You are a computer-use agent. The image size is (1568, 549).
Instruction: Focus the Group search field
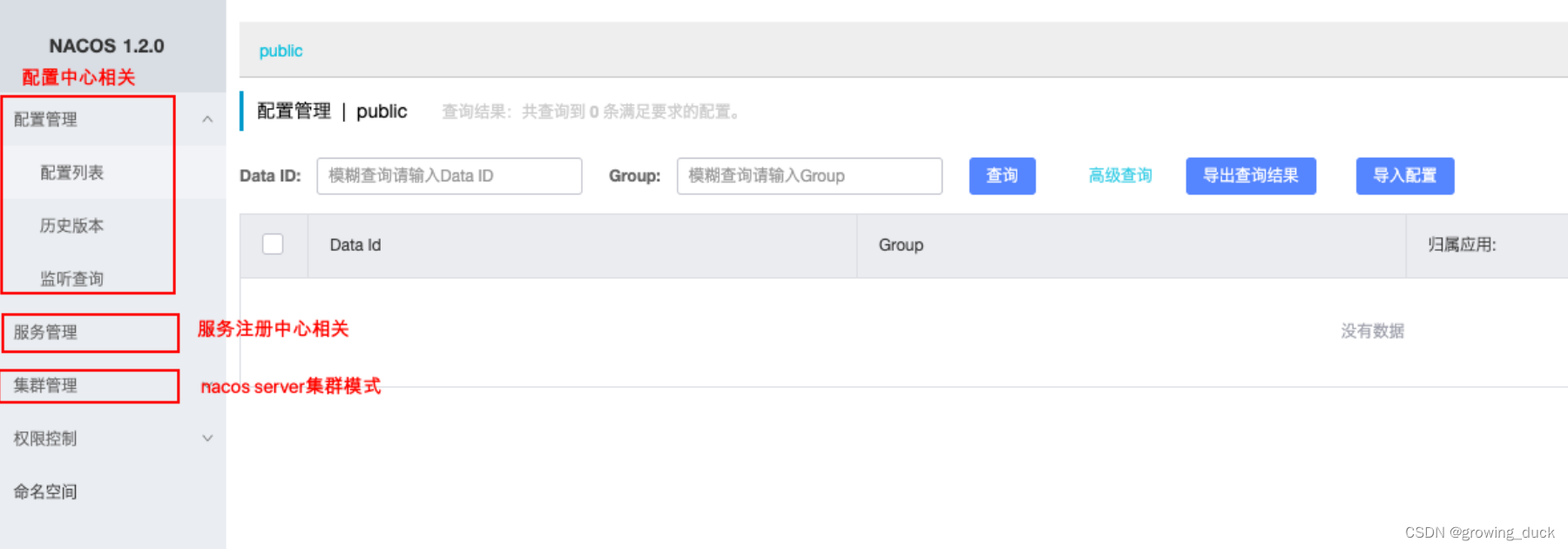pos(809,176)
